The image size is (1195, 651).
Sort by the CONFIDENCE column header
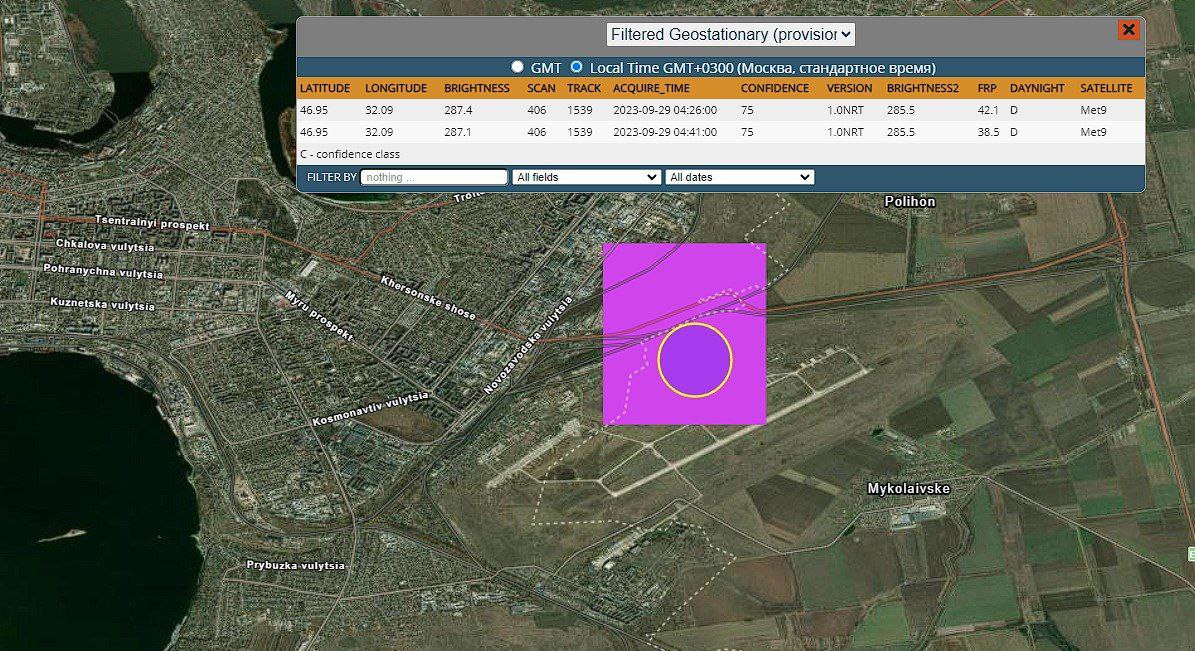775,88
